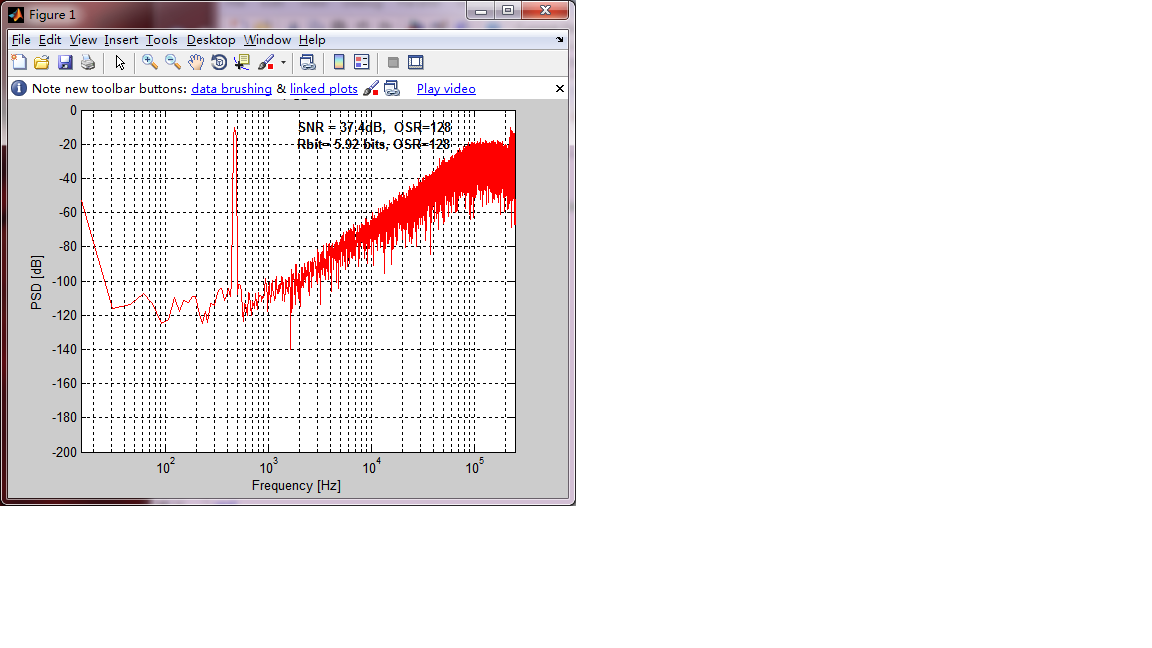The height and width of the screenshot is (648, 1152).
Task: Click the 'Frequency [Hz]' axis label
Action: pyautogui.click(x=296, y=486)
